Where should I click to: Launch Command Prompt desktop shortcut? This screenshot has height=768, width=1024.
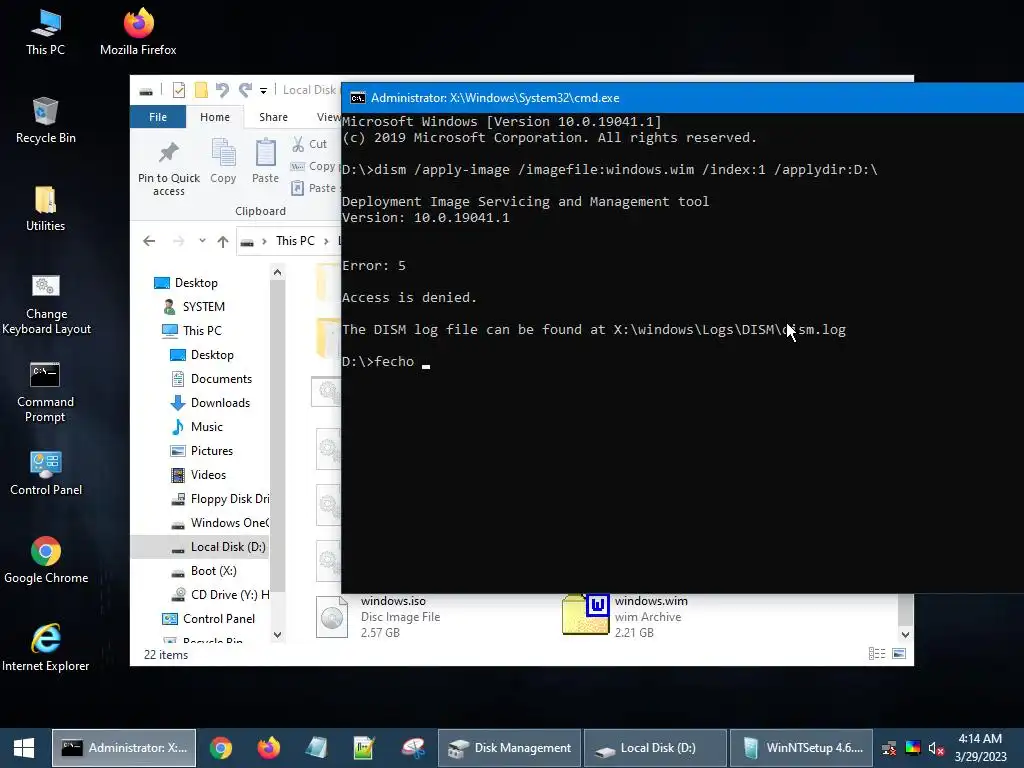[x=45, y=392]
